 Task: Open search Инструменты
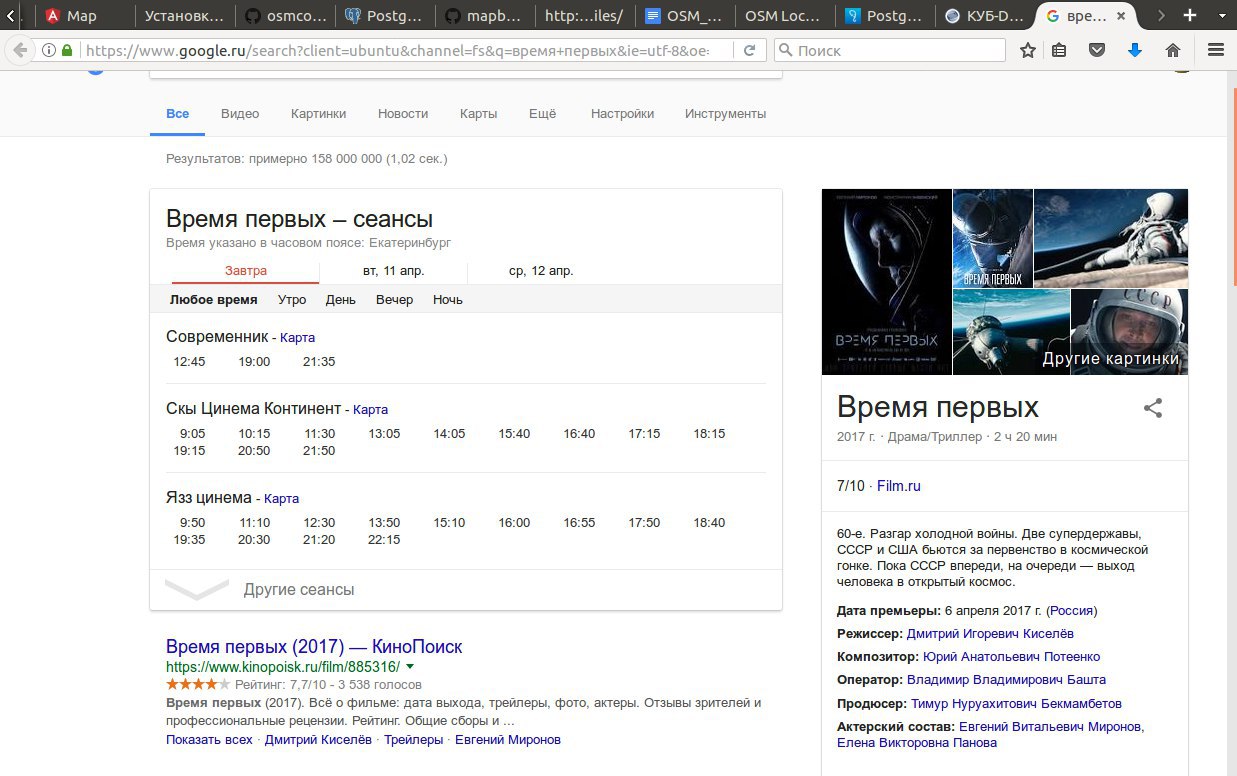point(725,114)
